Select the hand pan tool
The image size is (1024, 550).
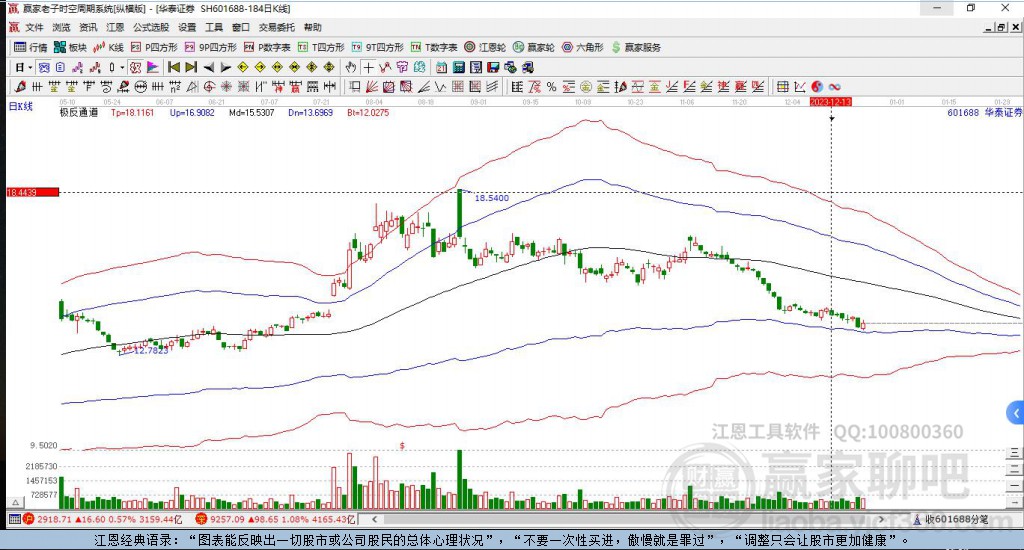click(351, 67)
